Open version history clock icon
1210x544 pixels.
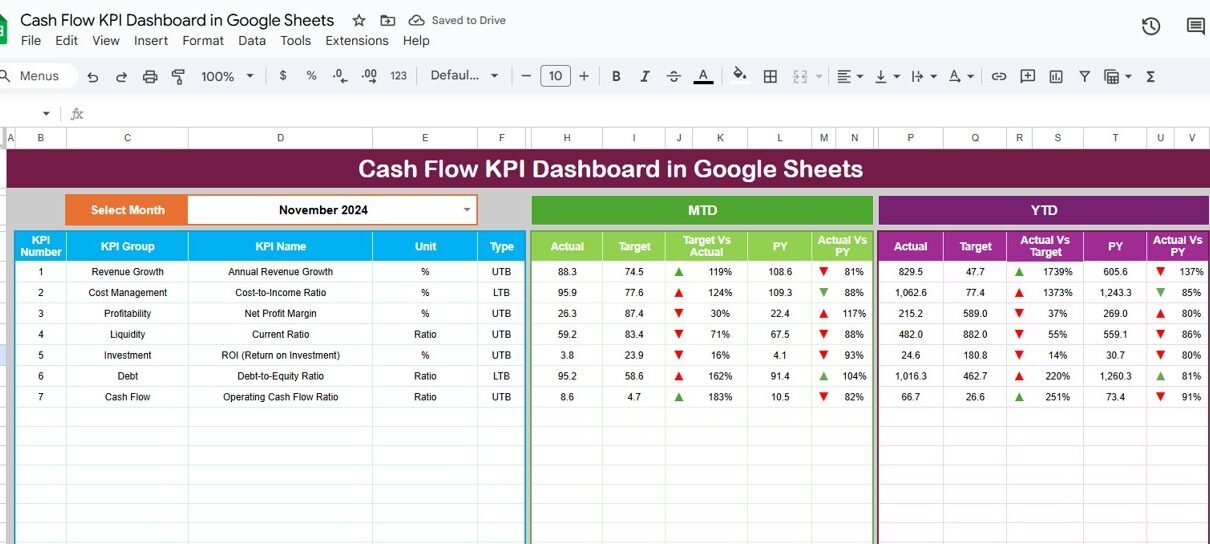[1151, 27]
